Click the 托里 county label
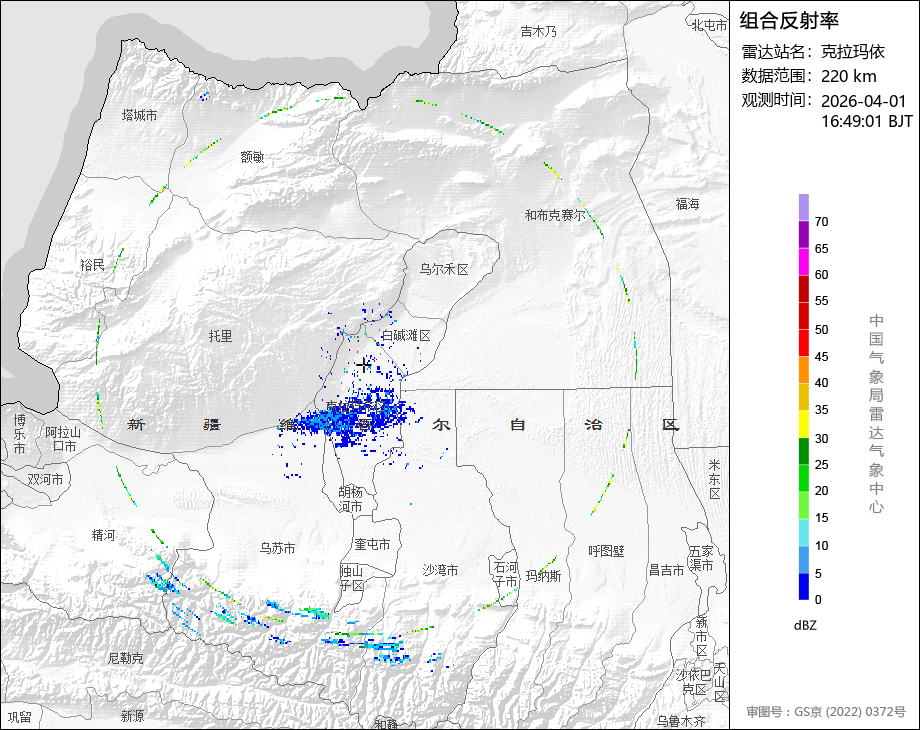Screen dimensions: 920x730 pyautogui.click(x=220, y=336)
